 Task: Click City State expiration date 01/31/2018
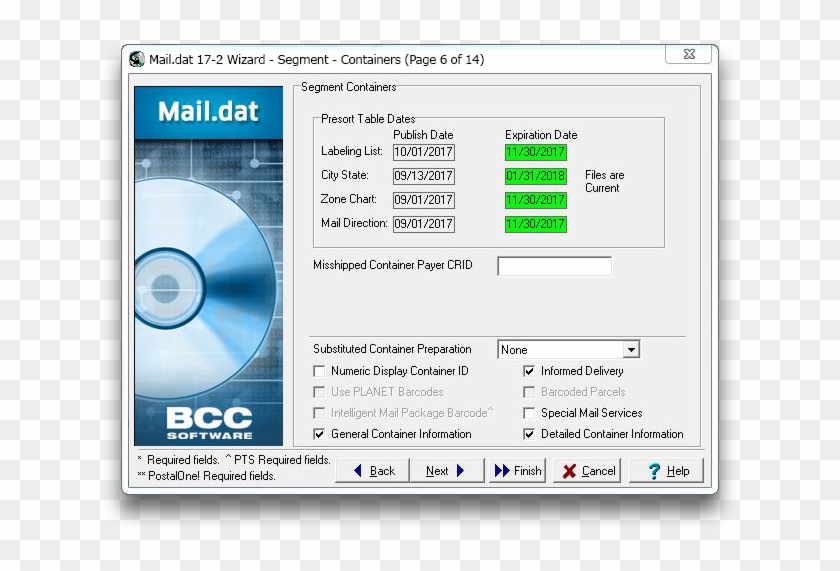coord(536,176)
